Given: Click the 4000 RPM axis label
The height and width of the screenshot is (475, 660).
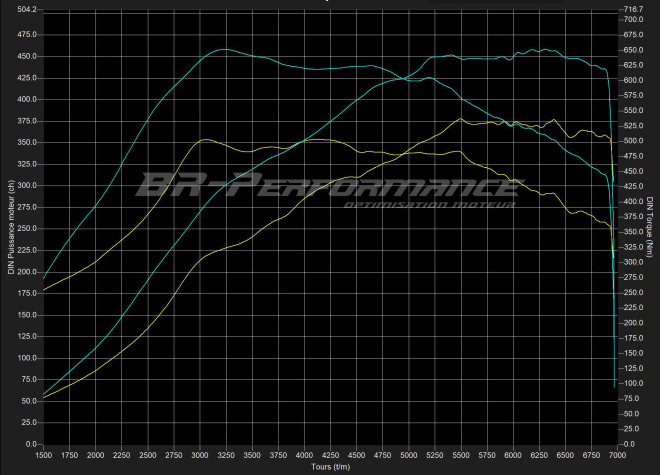Looking at the screenshot, I should (x=304, y=454).
